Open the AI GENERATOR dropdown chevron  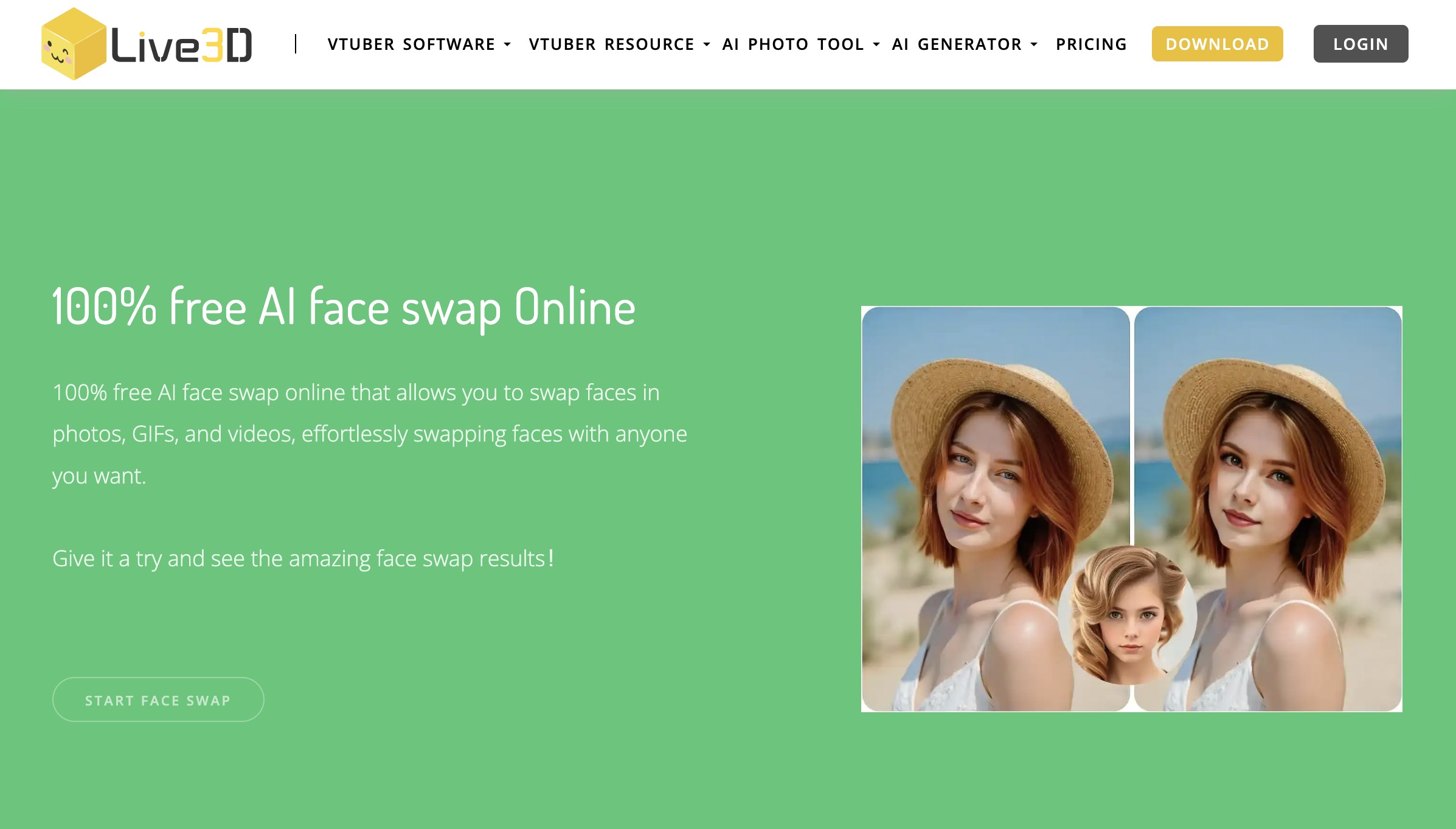[1033, 44]
